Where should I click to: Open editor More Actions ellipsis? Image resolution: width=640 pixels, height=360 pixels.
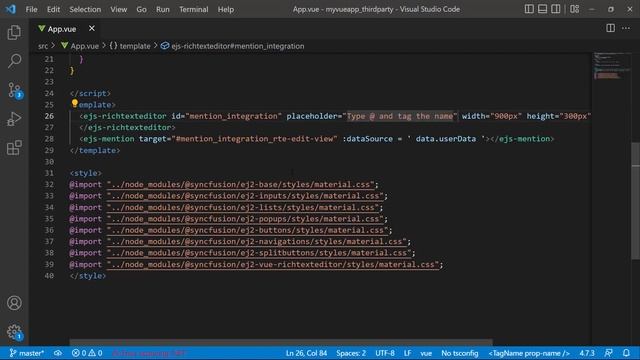[626, 28]
